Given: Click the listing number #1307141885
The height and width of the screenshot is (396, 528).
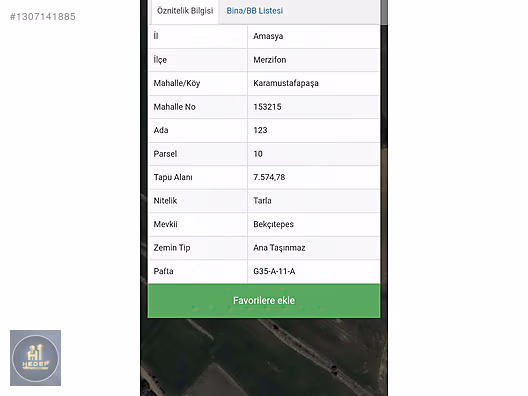Looking at the screenshot, I should (x=43, y=16).
